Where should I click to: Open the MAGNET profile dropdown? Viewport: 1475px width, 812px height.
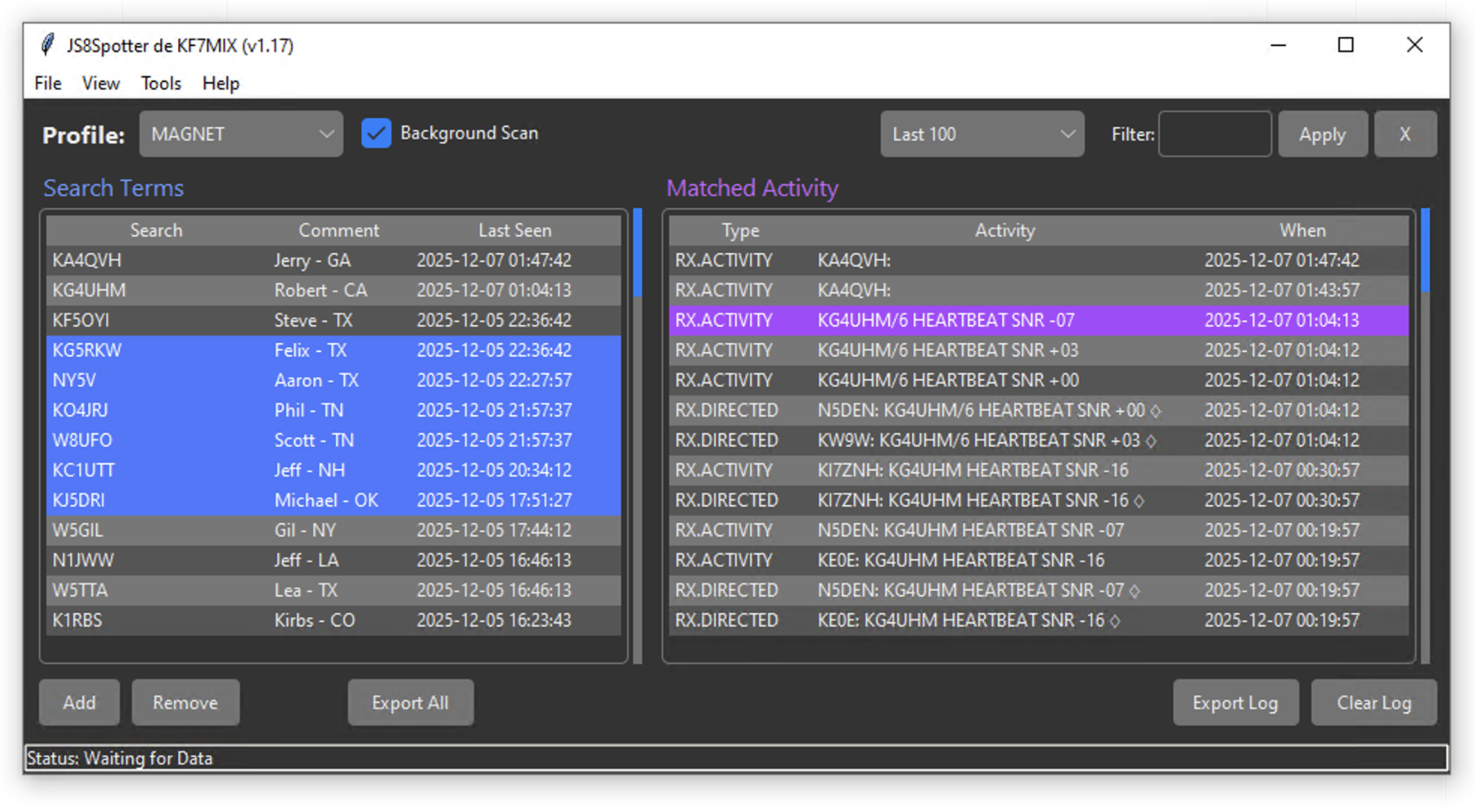240,134
